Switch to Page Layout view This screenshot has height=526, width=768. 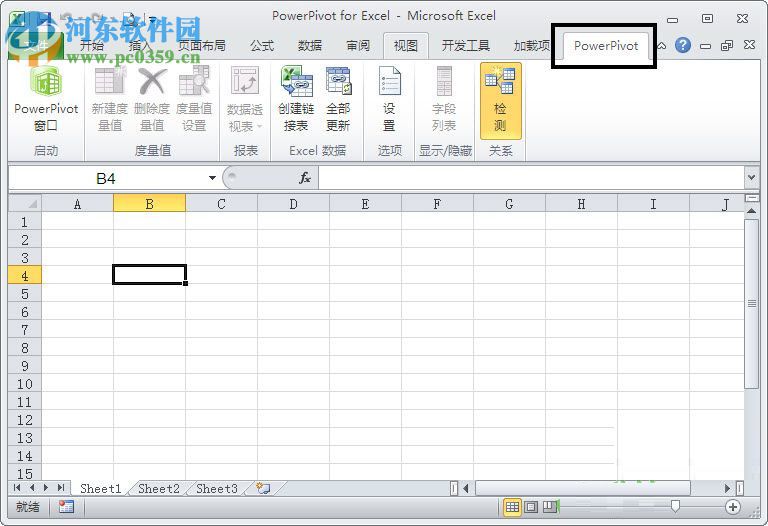(531, 507)
